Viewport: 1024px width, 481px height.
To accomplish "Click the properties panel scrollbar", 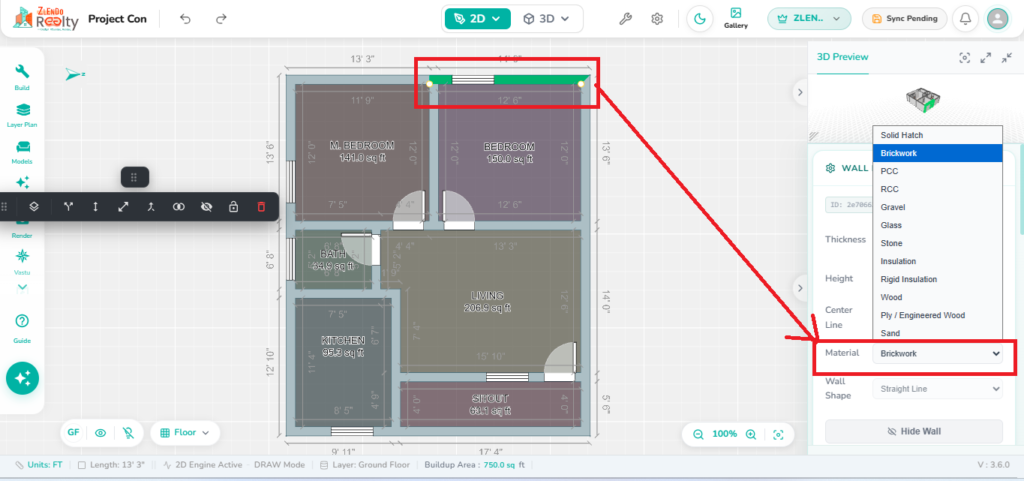I will click(x=1020, y=189).
